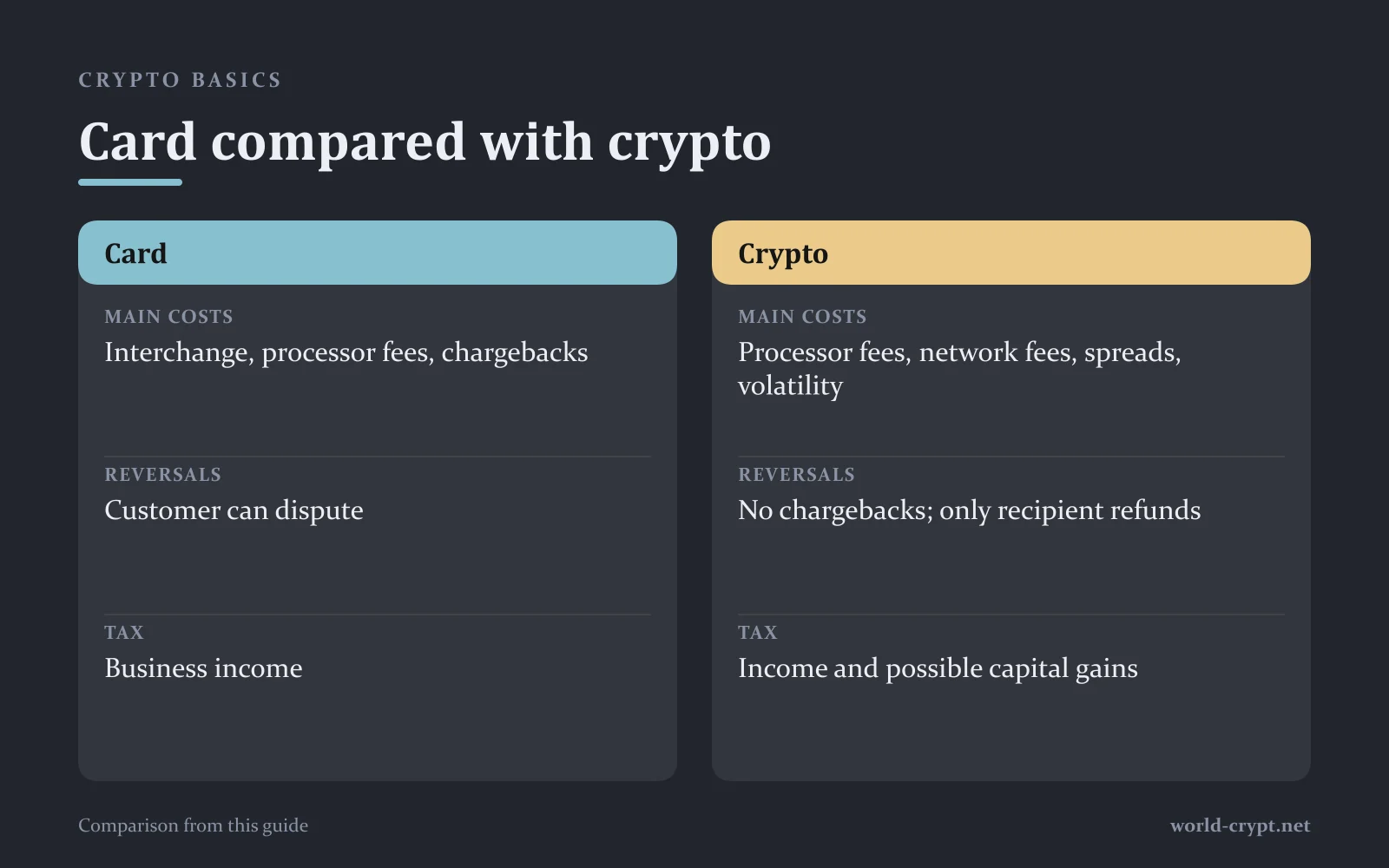Click the Card REVERSALS label
The height and width of the screenshot is (868, 1389).
point(162,475)
